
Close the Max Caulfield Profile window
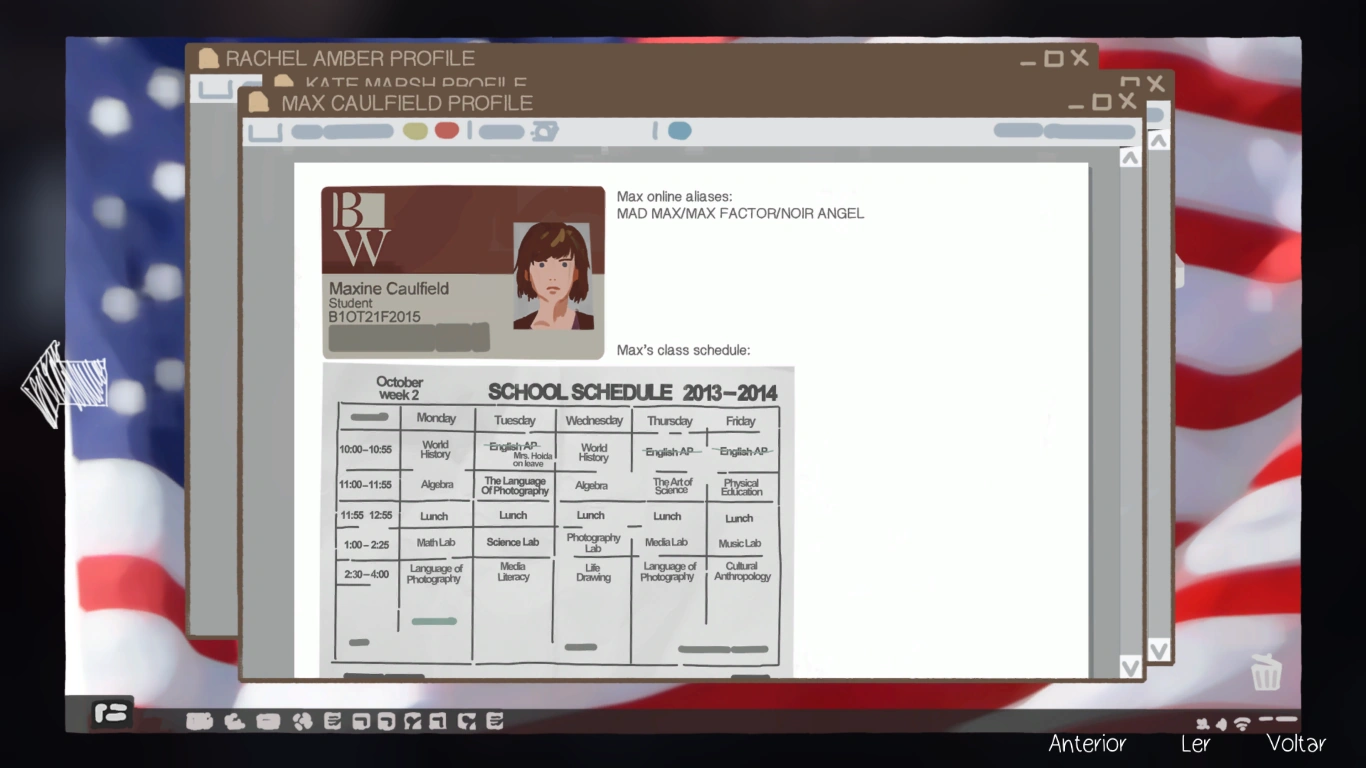1127,101
